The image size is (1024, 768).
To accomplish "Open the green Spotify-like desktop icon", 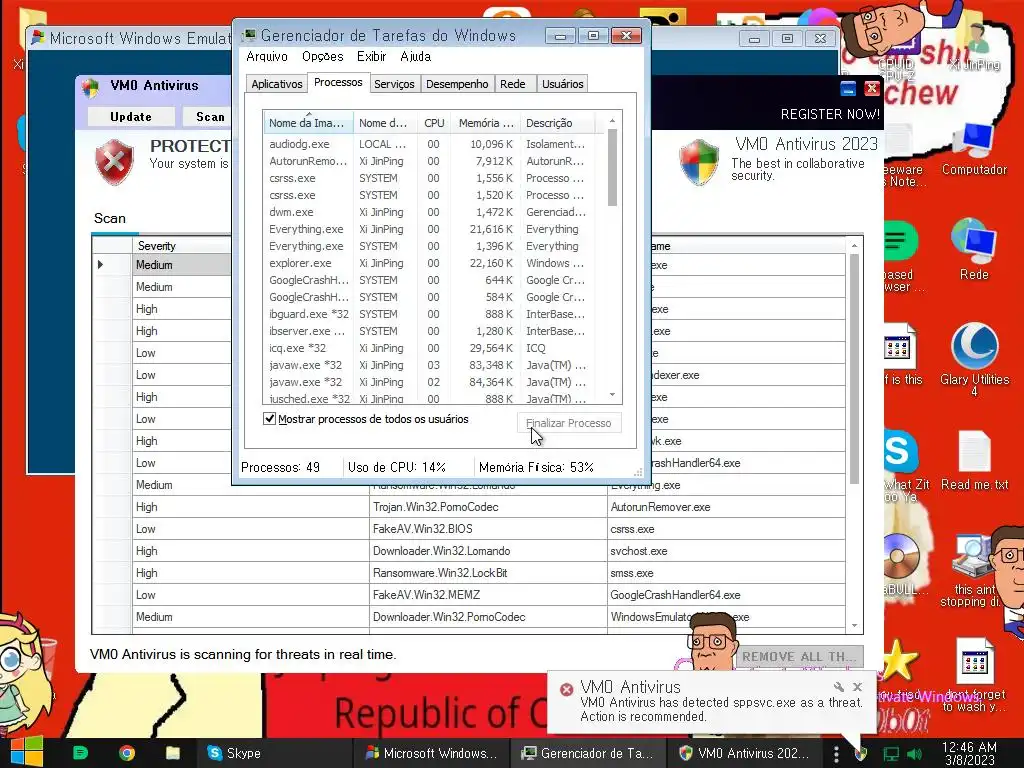I will 901,242.
